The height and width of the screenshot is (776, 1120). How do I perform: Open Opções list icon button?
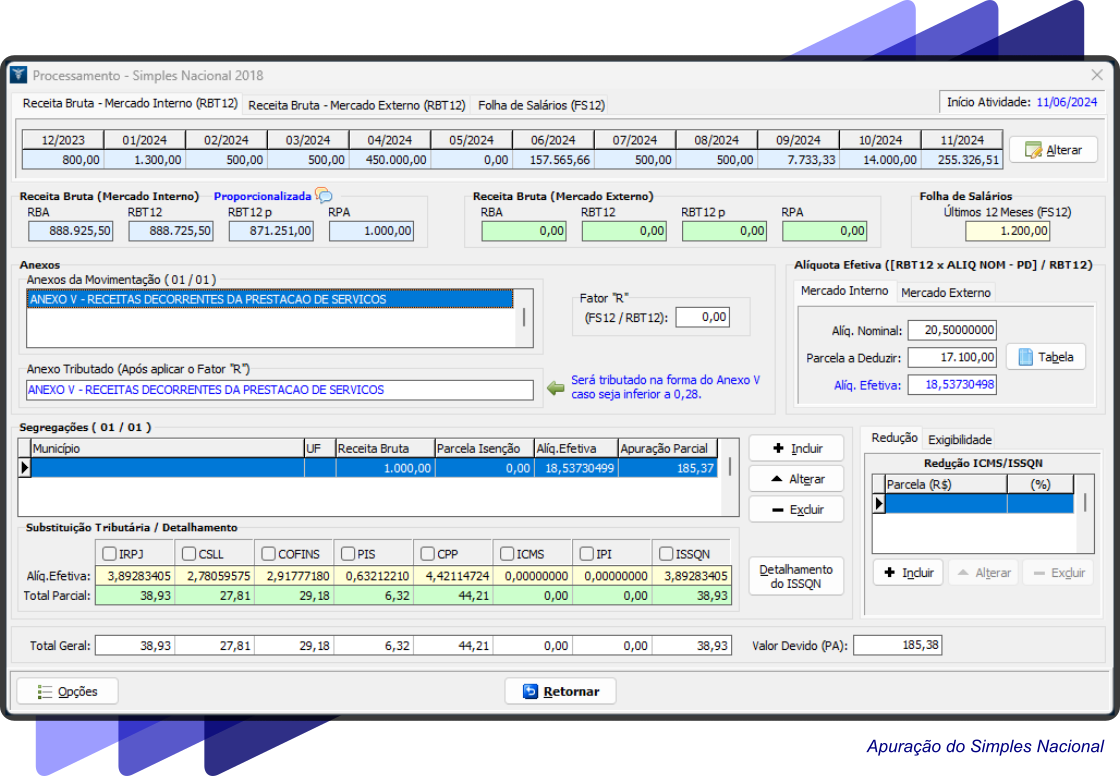click(x=44, y=691)
